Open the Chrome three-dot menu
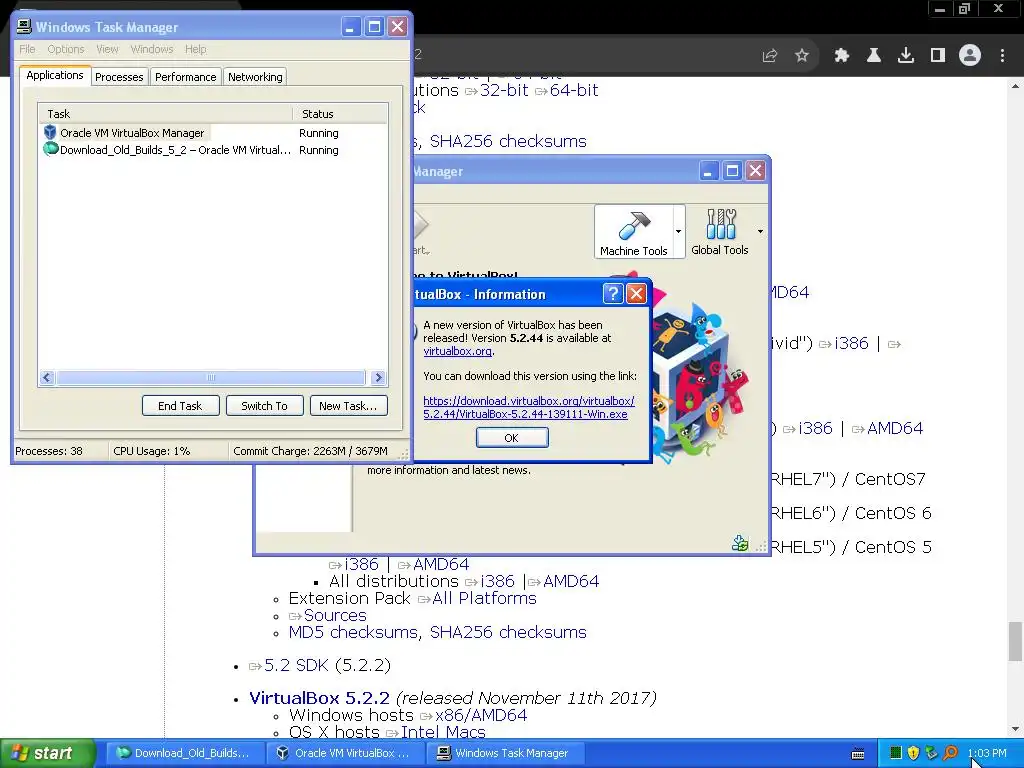This screenshot has width=1024, height=768. (1002, 56)
